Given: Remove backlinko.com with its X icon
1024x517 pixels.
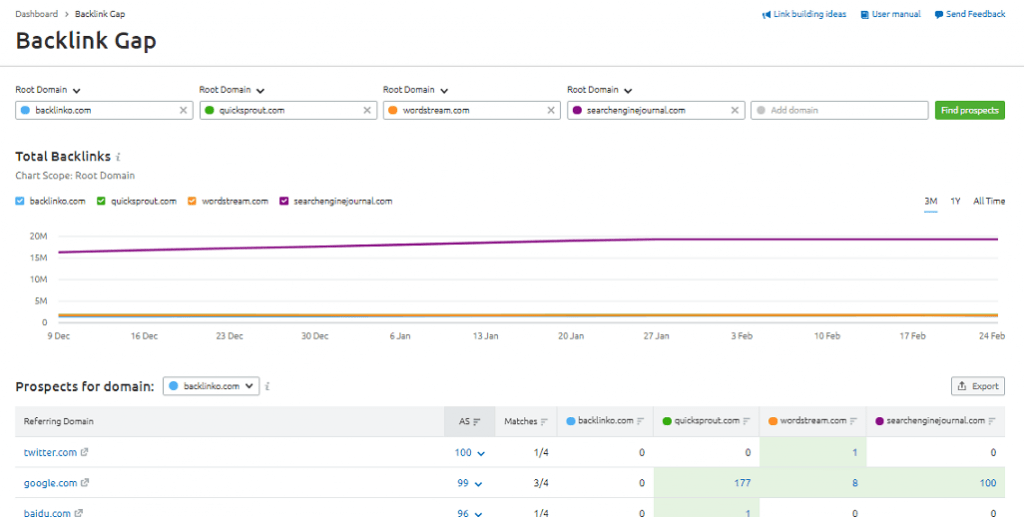Looking at the screenshot, I should pos(184,110).
